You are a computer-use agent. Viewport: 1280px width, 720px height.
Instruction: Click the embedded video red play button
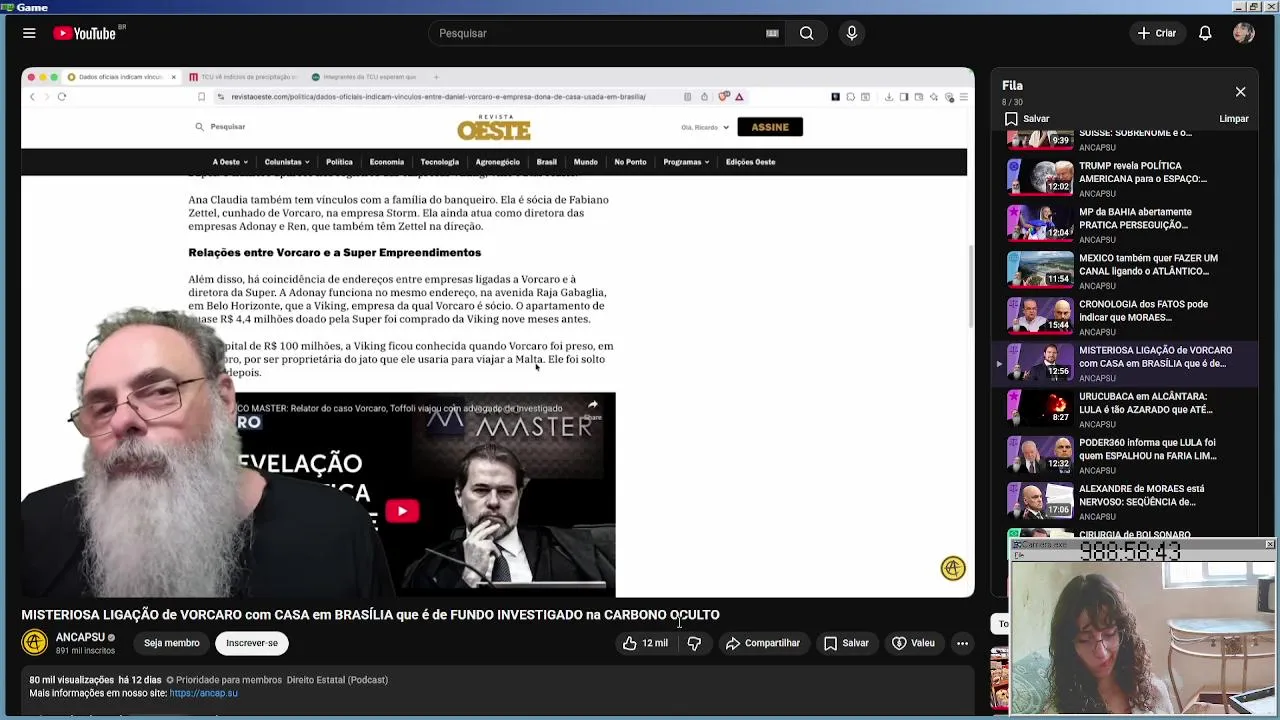pyautogui.click(x=402, y=511)
